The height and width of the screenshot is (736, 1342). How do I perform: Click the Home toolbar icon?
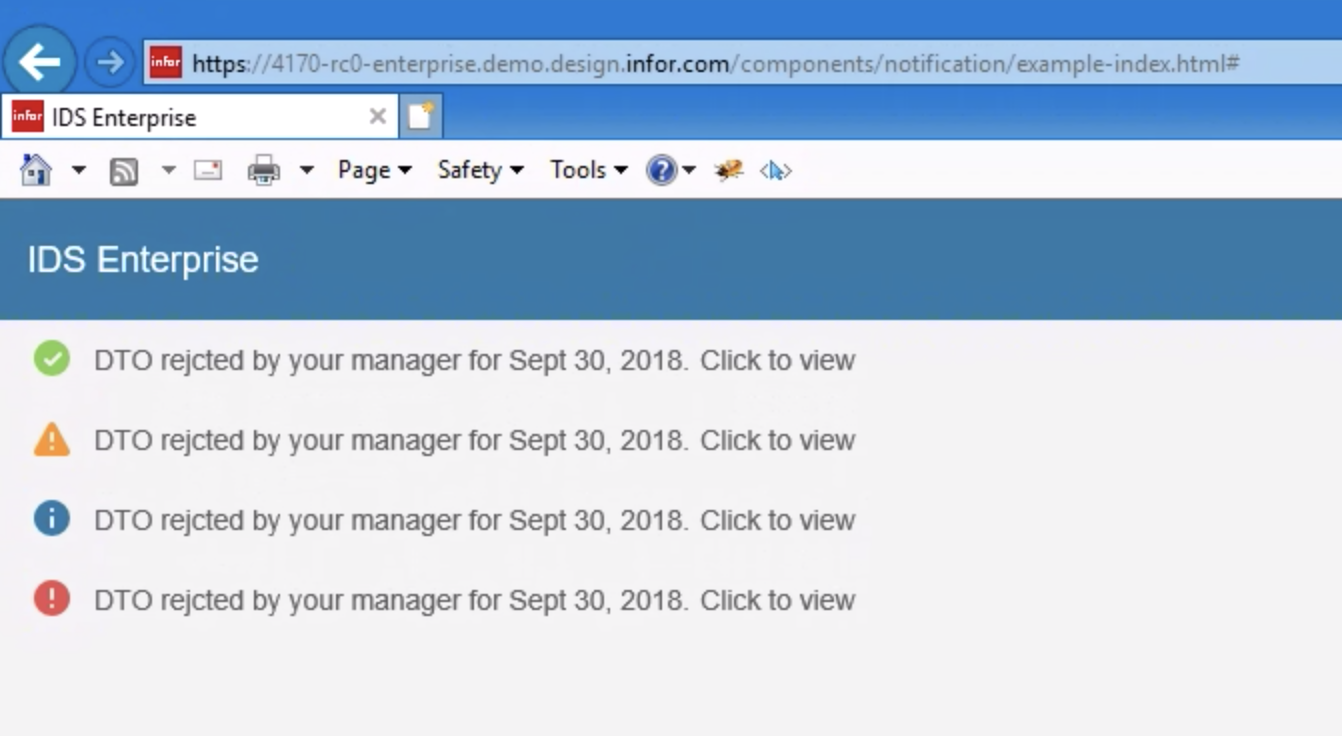pyautogui.click(x=36, y=170)
